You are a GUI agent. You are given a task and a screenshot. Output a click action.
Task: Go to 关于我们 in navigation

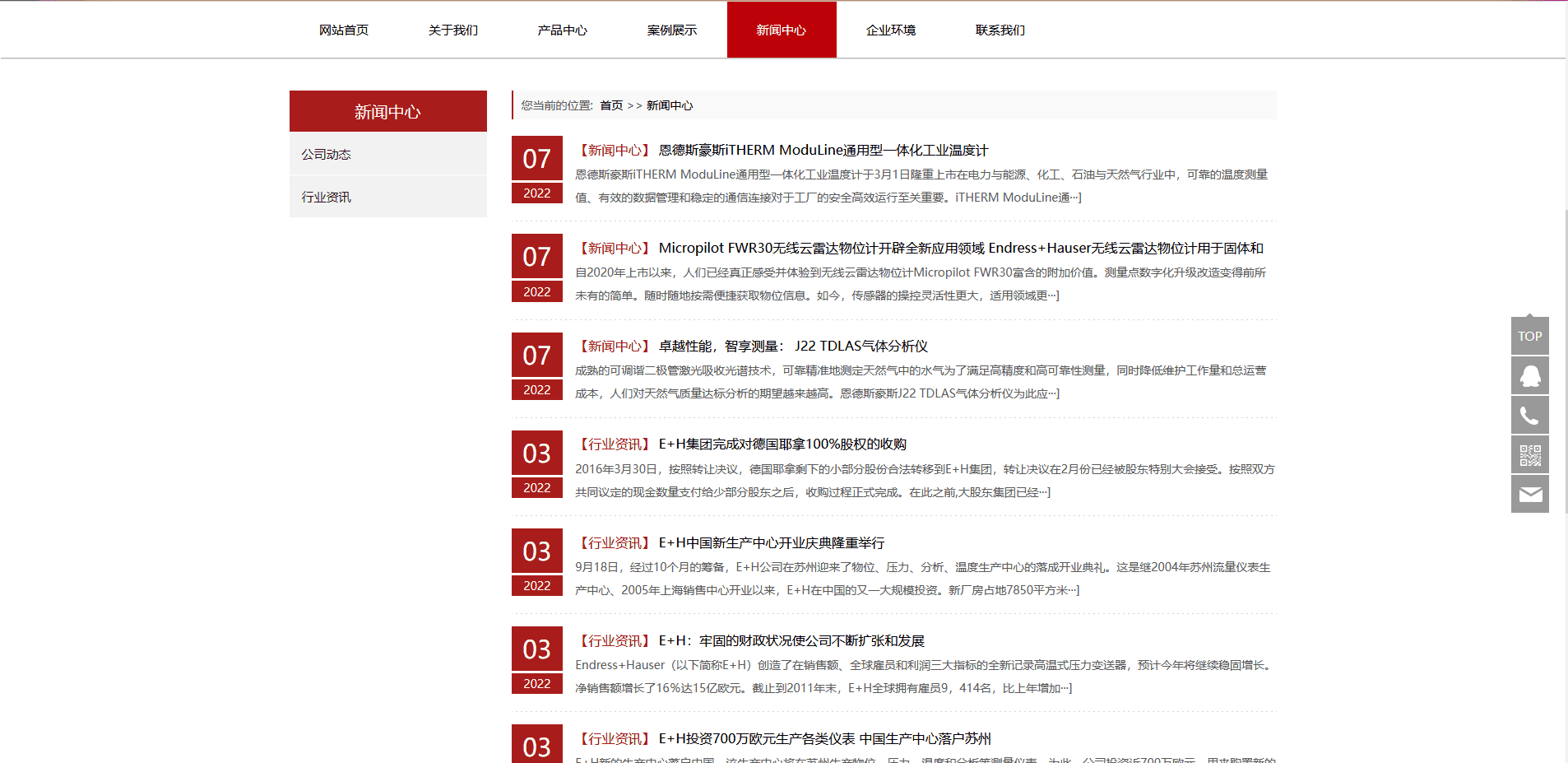[453, 30]
